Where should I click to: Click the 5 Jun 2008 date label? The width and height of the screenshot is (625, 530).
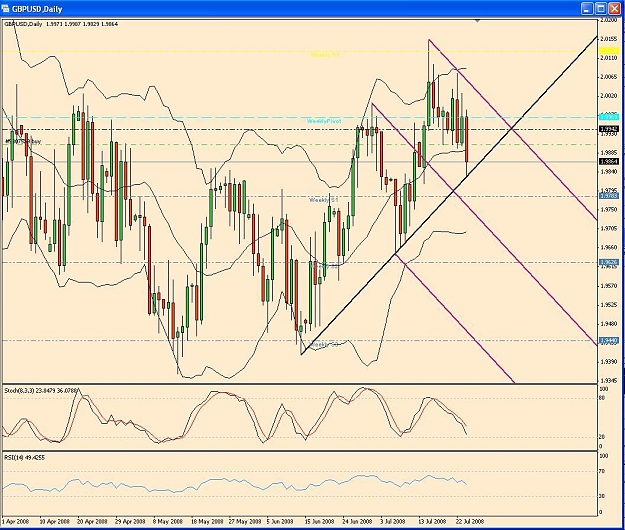[280, 521]
